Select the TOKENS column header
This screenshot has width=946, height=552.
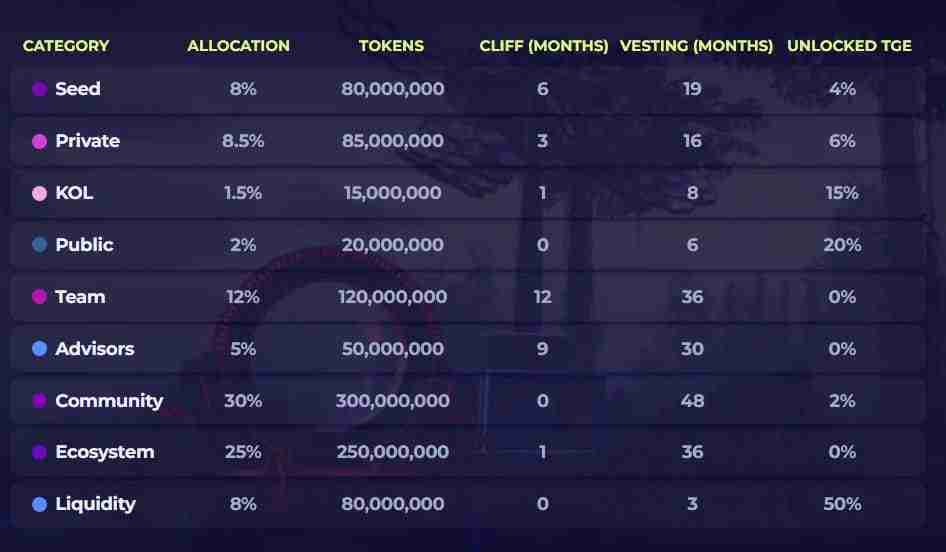392,46
